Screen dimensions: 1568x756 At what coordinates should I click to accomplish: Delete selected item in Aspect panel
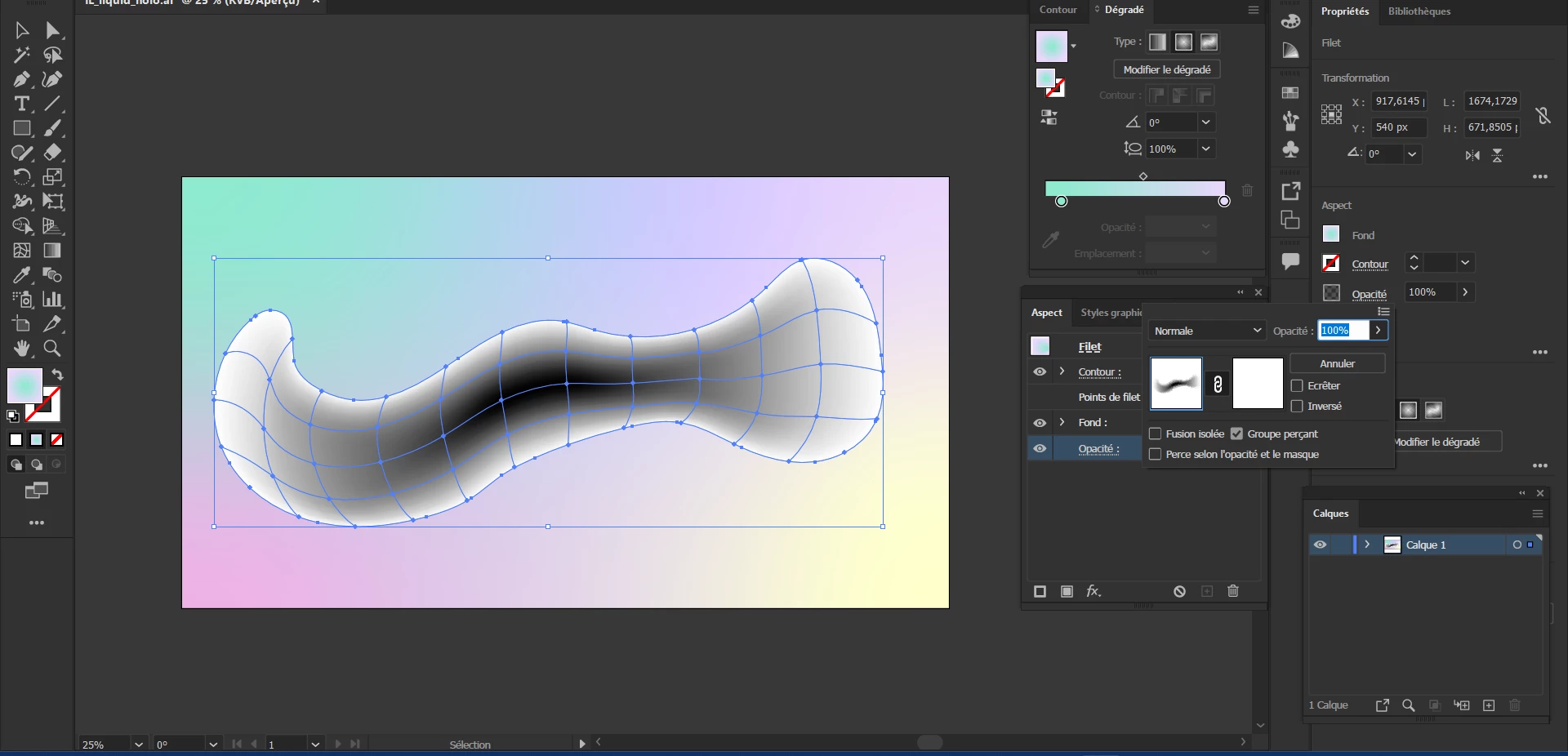[x=1233, y=591]
